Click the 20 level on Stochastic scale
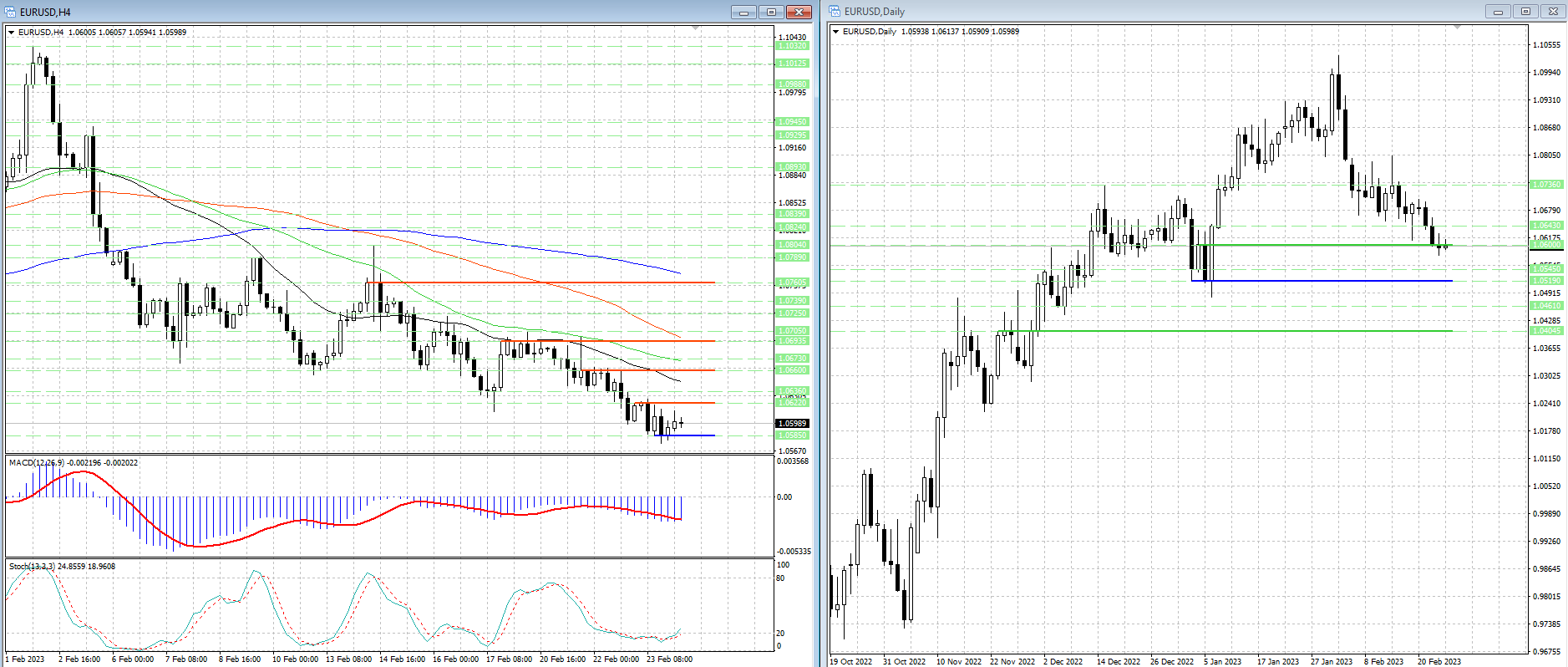This screenshot has width=1568, height=667. click(x=781, y=634)
